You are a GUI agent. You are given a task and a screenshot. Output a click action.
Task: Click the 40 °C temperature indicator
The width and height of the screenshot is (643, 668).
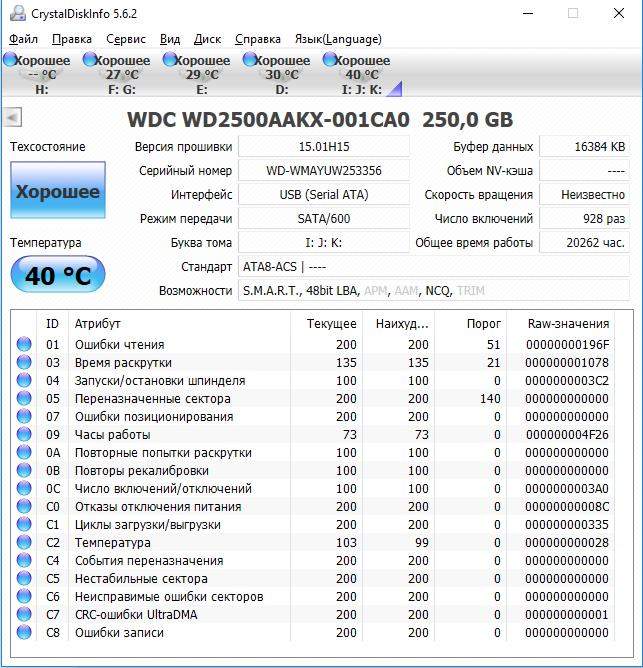click(58, 275)
